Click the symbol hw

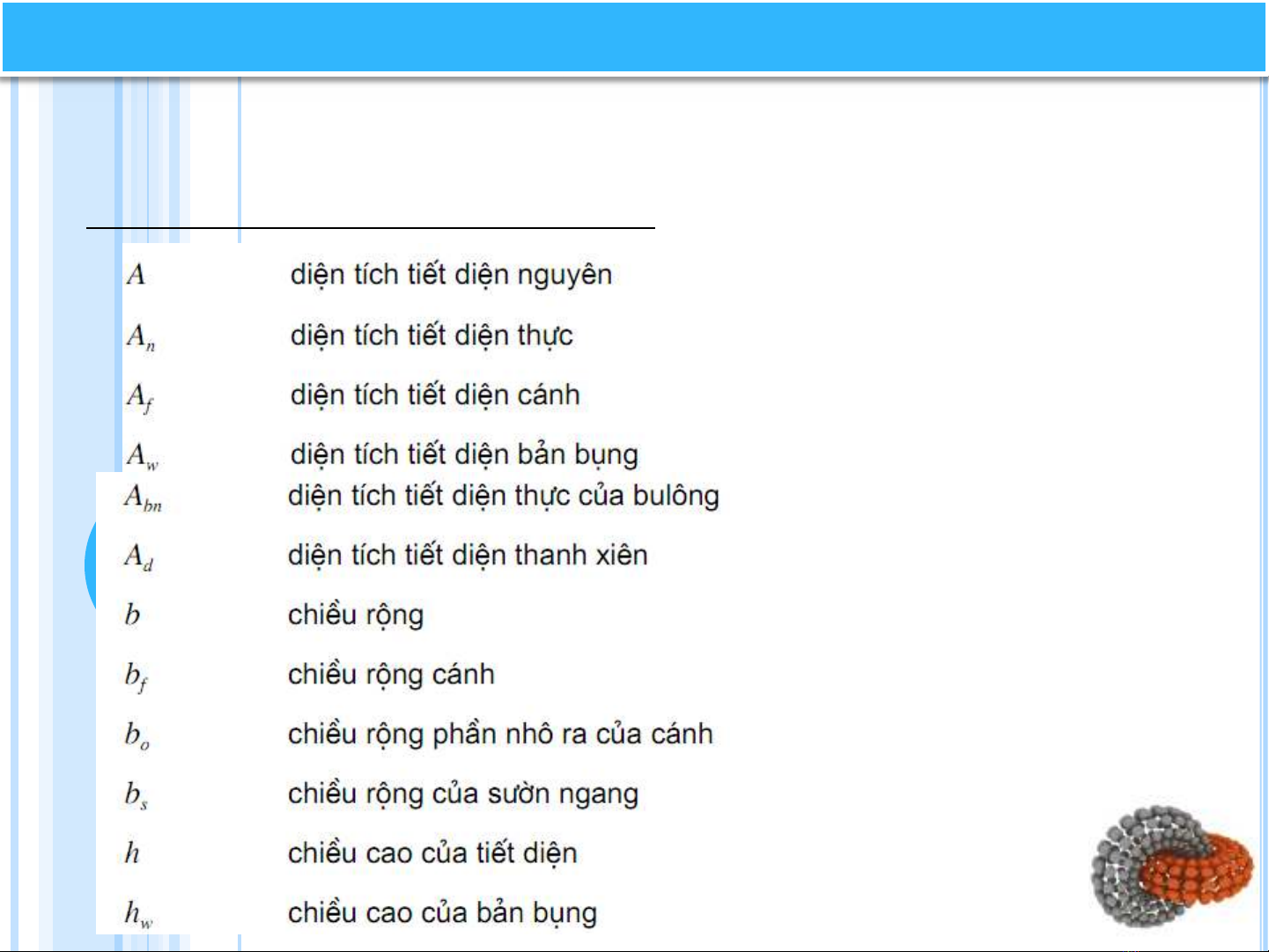tap(138, 914)
